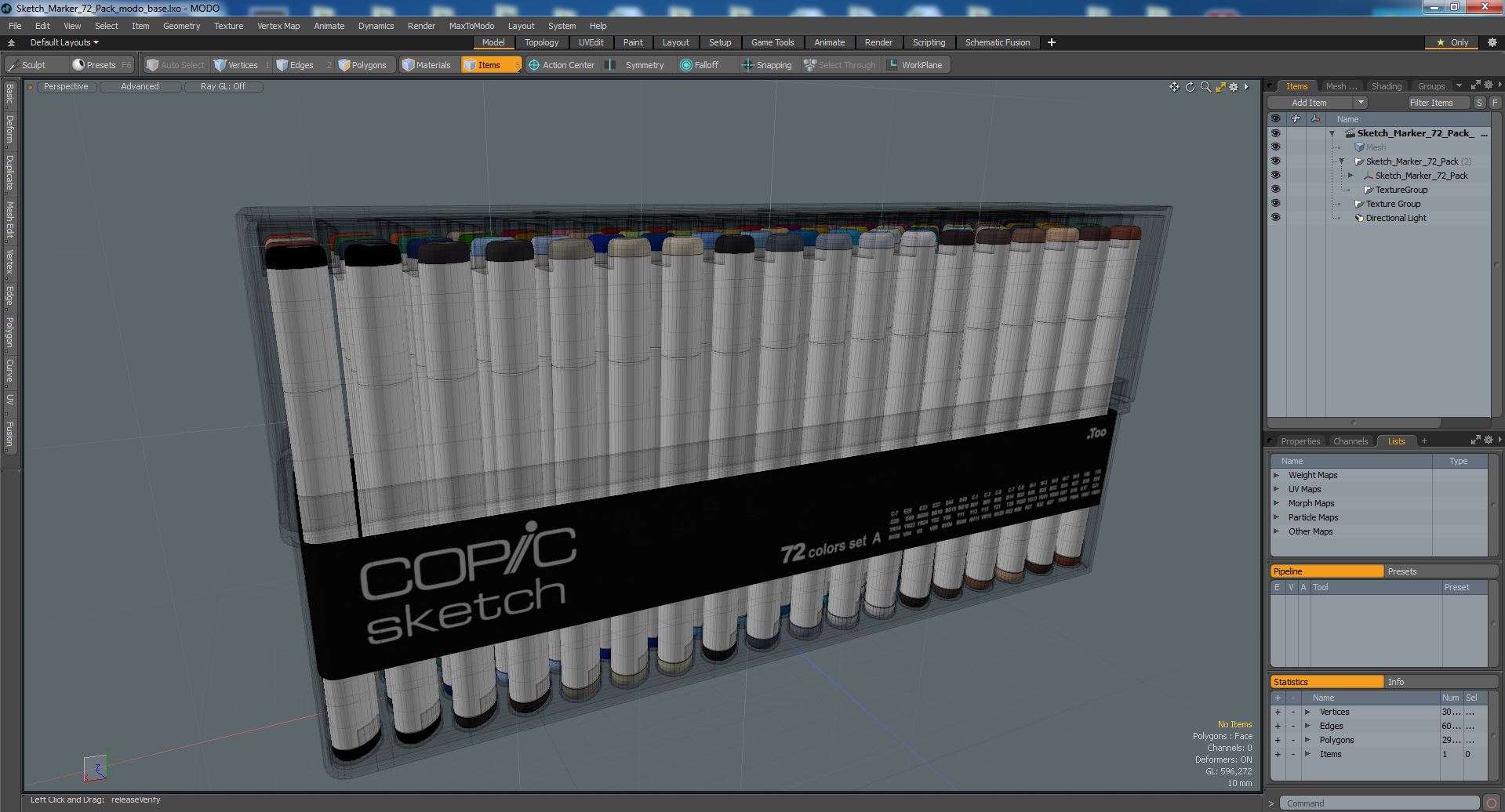The height and width of the screenshot is (812, 1505).
Task: Switch to Schematic Fusion tab
Action: (998, 42)
